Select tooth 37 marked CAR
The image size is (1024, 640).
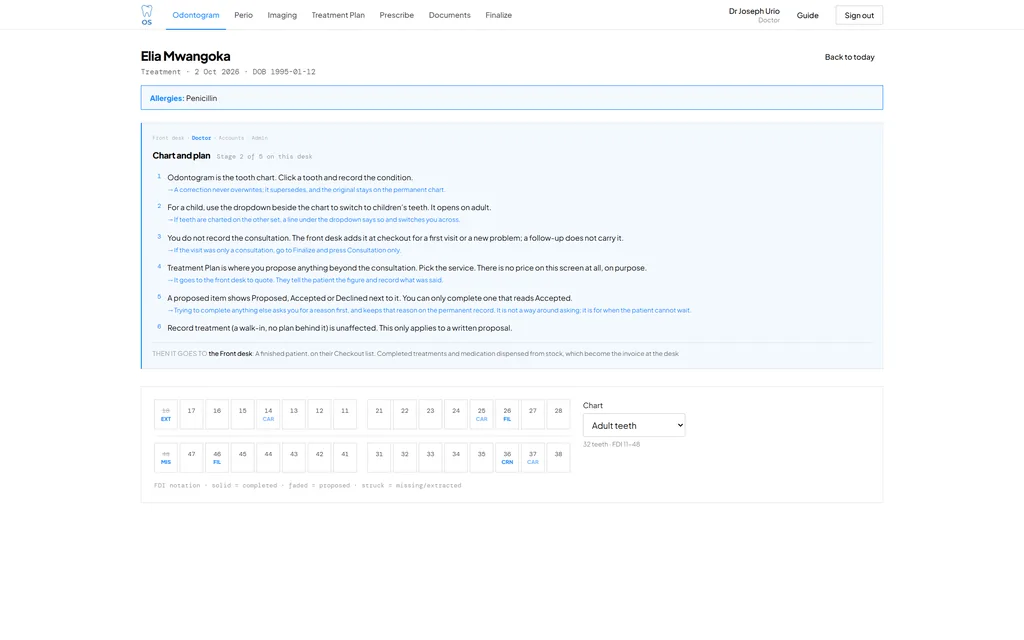click(x=533, y=457)
